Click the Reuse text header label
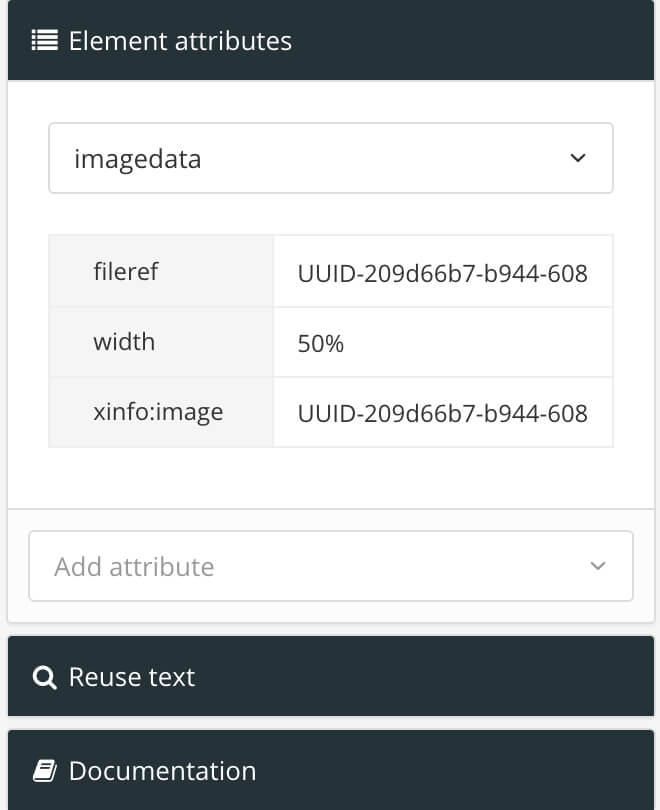The width and height of the screenshot is (660, 810). coord(130,677)
